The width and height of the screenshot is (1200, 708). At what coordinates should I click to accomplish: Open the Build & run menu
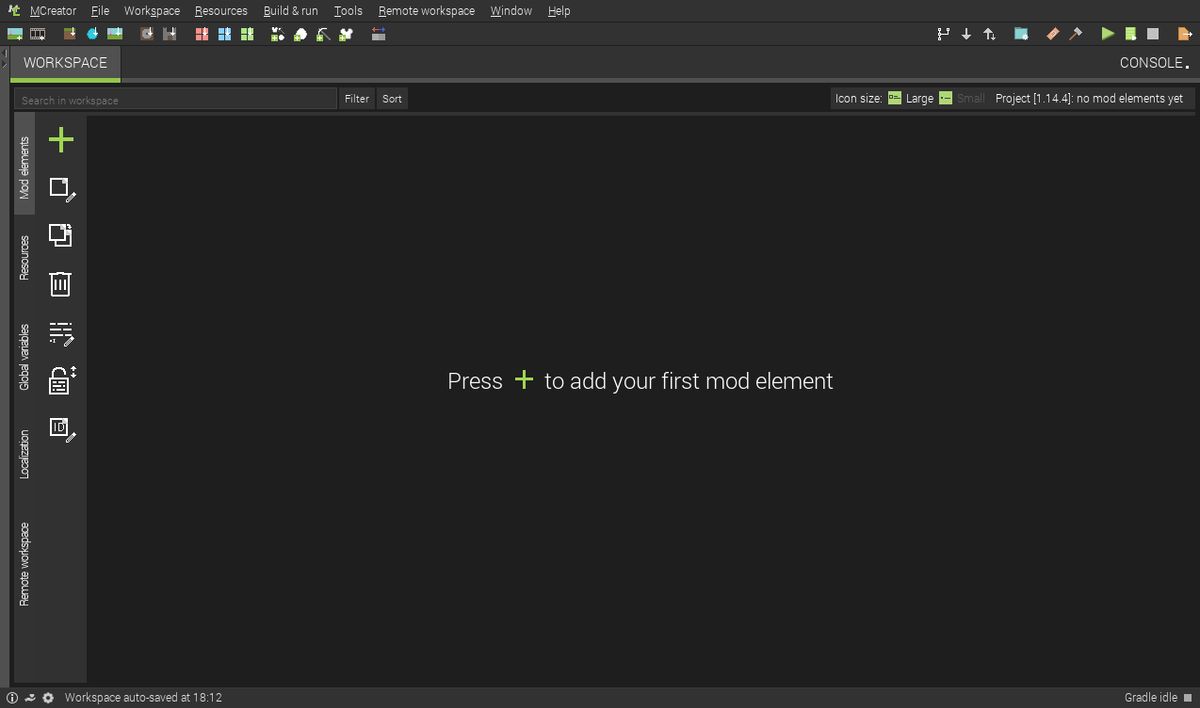point(290,11)
